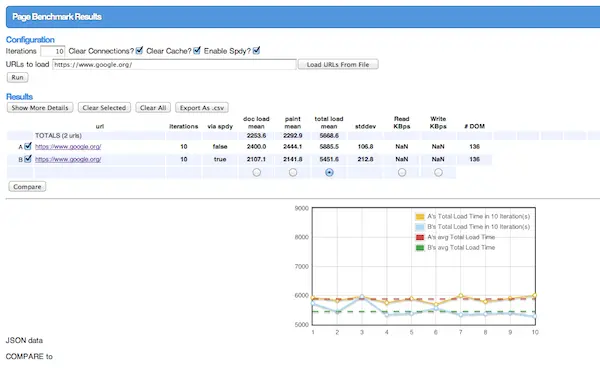Toggle the Clear Cache checkbox
The width and height of the screenshot is (600, 377).
point(197,51)
